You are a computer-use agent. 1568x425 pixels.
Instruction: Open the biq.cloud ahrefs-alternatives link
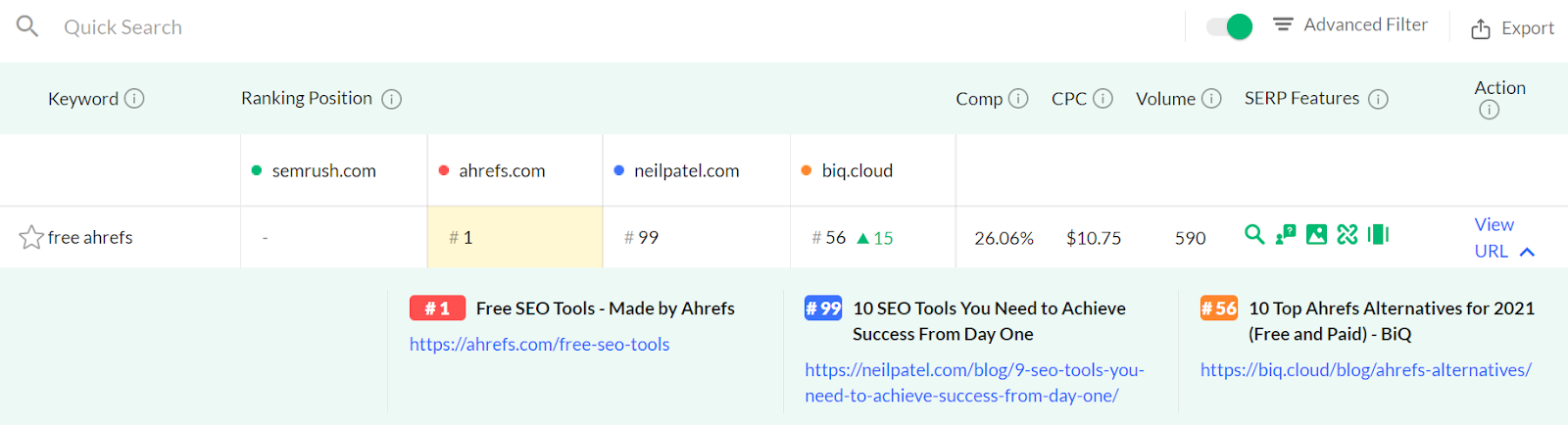click(1365, 370)
